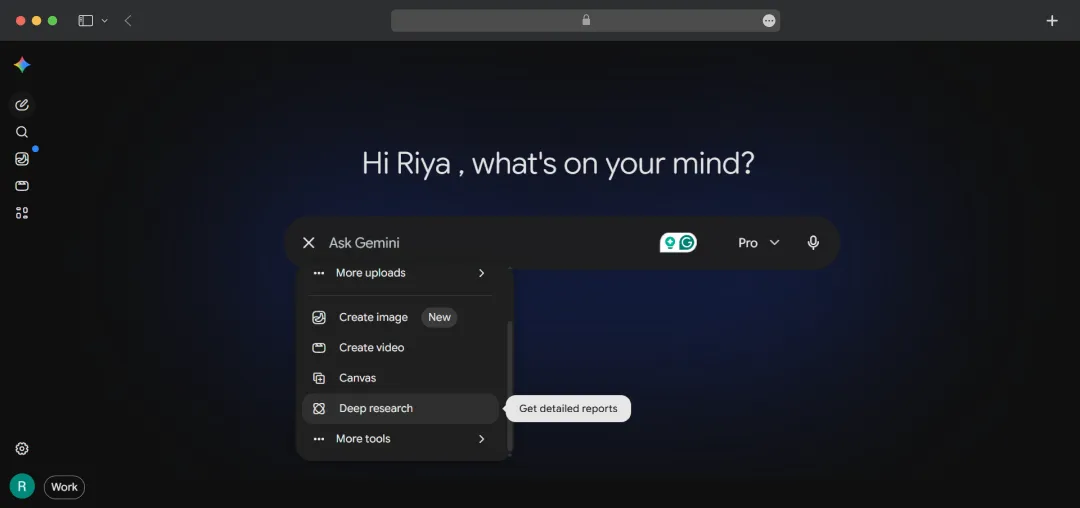Click the Canvas icon in menu
The image size is (1080, 508).
point(319,378)
